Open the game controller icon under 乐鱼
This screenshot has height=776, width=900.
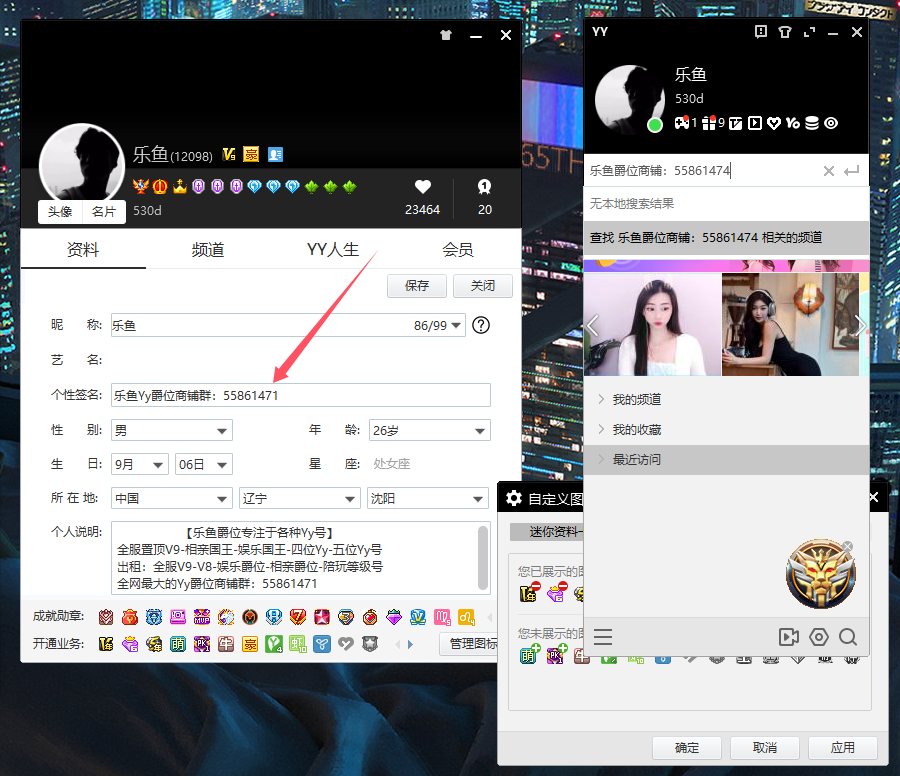(682, 123)
